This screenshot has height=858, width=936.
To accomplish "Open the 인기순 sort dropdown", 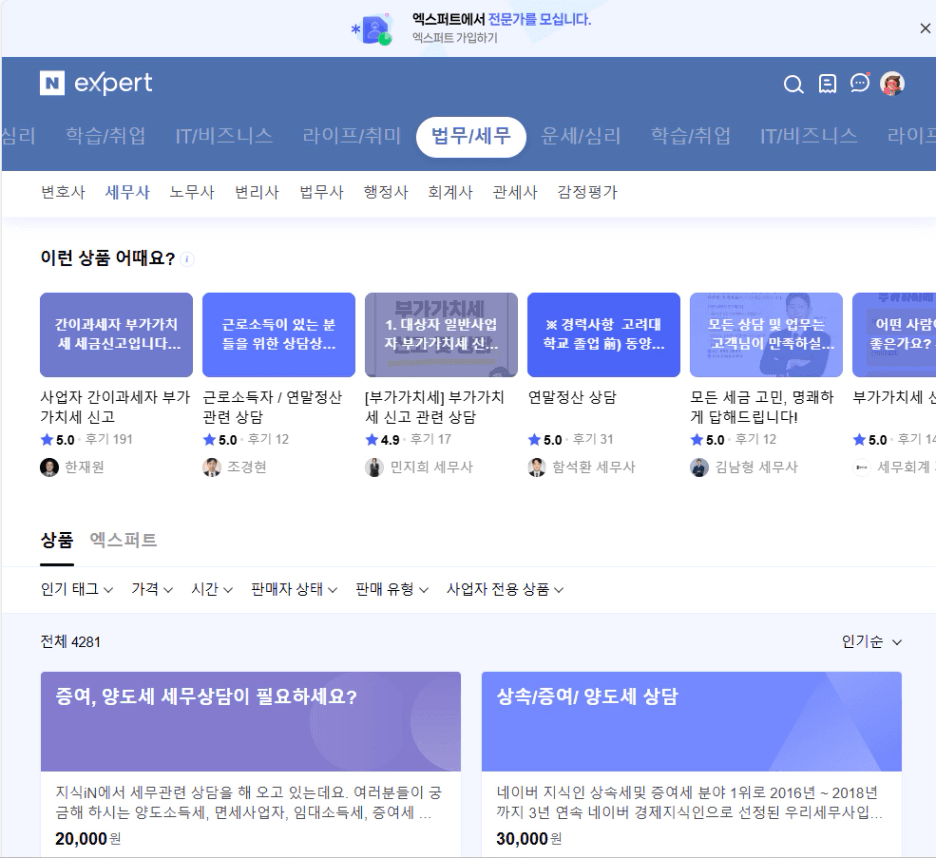I will (872, 642).
